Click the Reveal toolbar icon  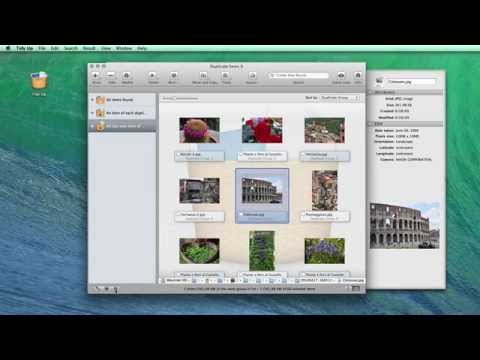click(x=252, y=76)
